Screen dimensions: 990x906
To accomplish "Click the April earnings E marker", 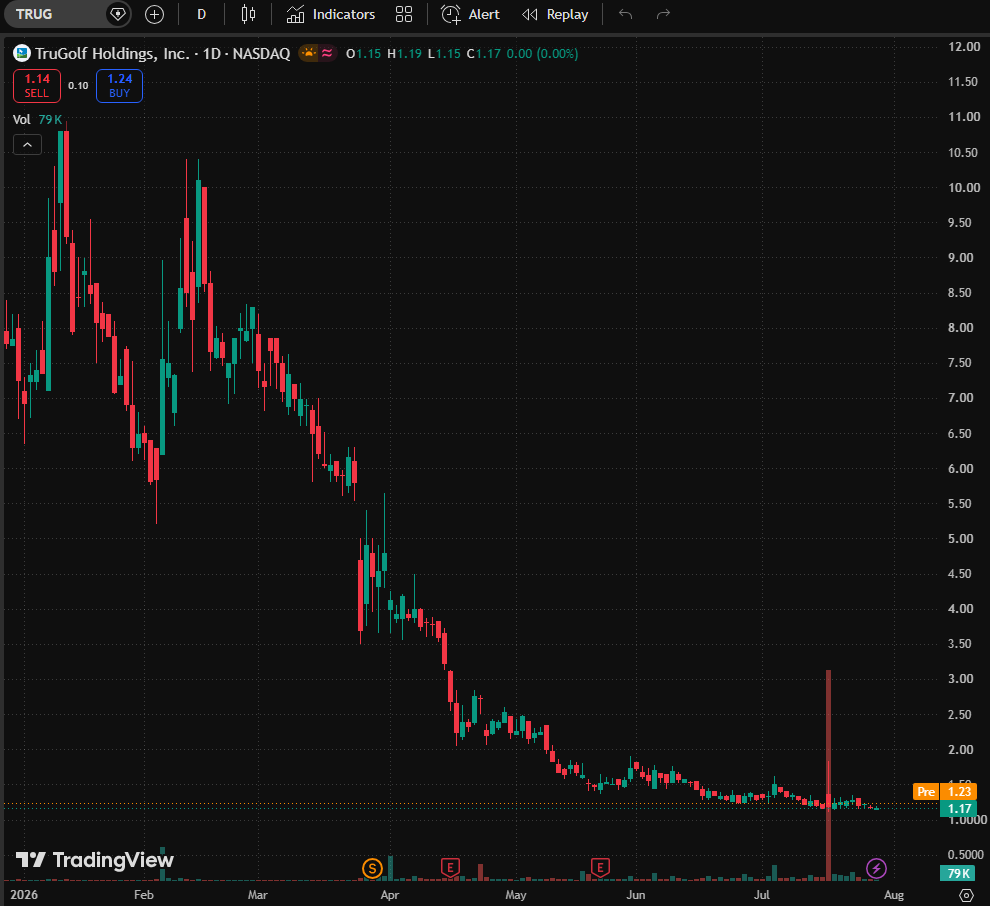I will click(x=450, y=867).
